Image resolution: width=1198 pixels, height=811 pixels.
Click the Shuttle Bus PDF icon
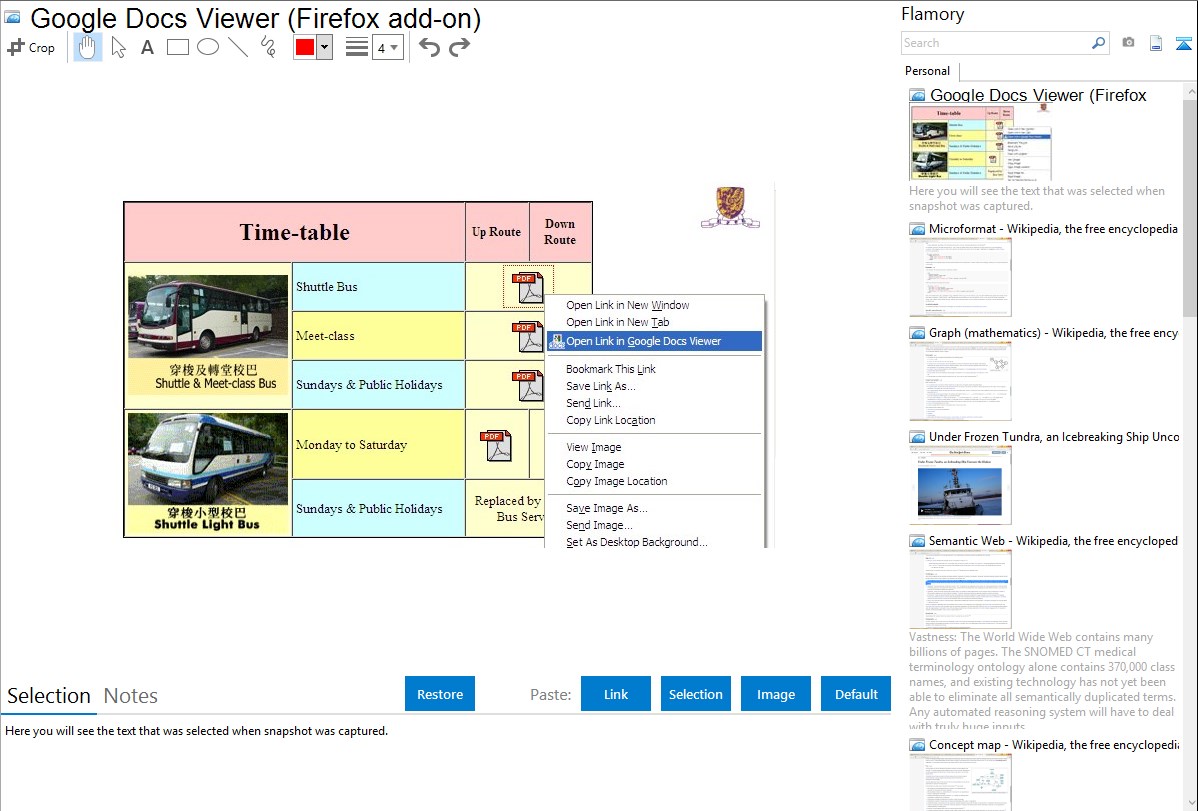coord(528,287)
